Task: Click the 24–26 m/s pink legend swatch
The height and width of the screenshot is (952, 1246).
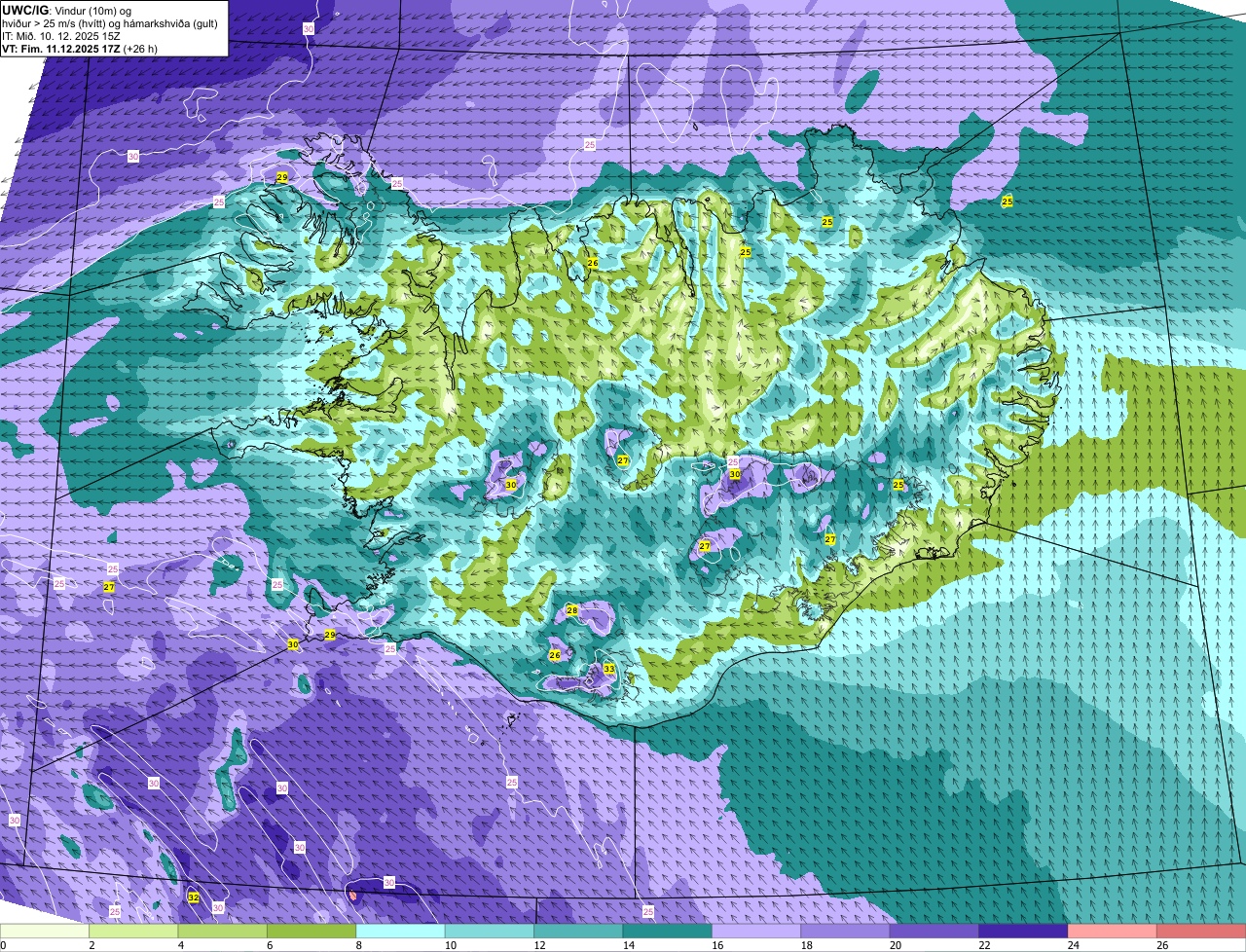Action: tap(1113, 932)
